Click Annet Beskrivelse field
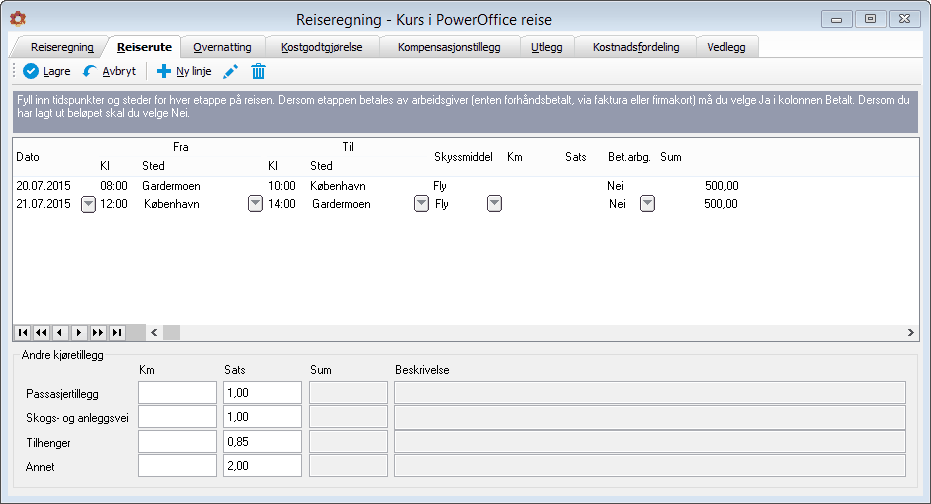 pos(650,465)
